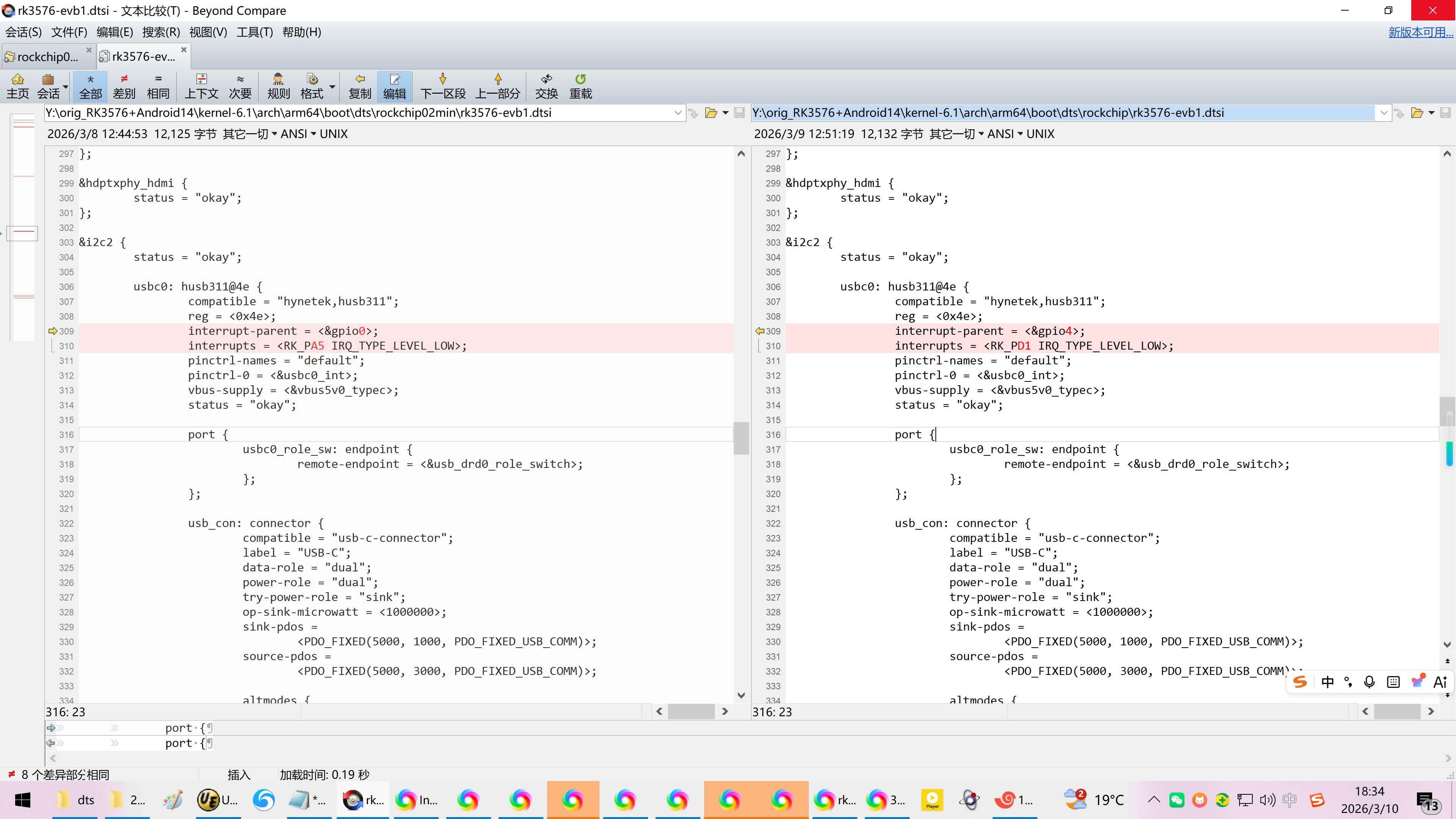Click the Context (上下文) toolbar icon
Image resolution: width=1456 pixels, height=819 pixels.
pyautogui.click(x=201, y=86)
